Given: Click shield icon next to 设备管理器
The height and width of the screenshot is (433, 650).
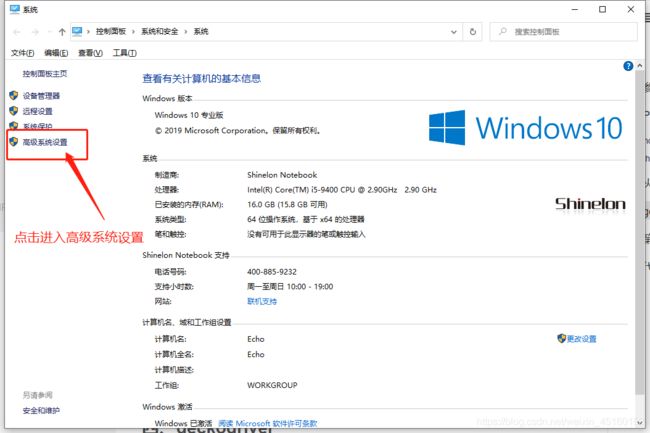Looking at the screenshot, I should point(14,96).
